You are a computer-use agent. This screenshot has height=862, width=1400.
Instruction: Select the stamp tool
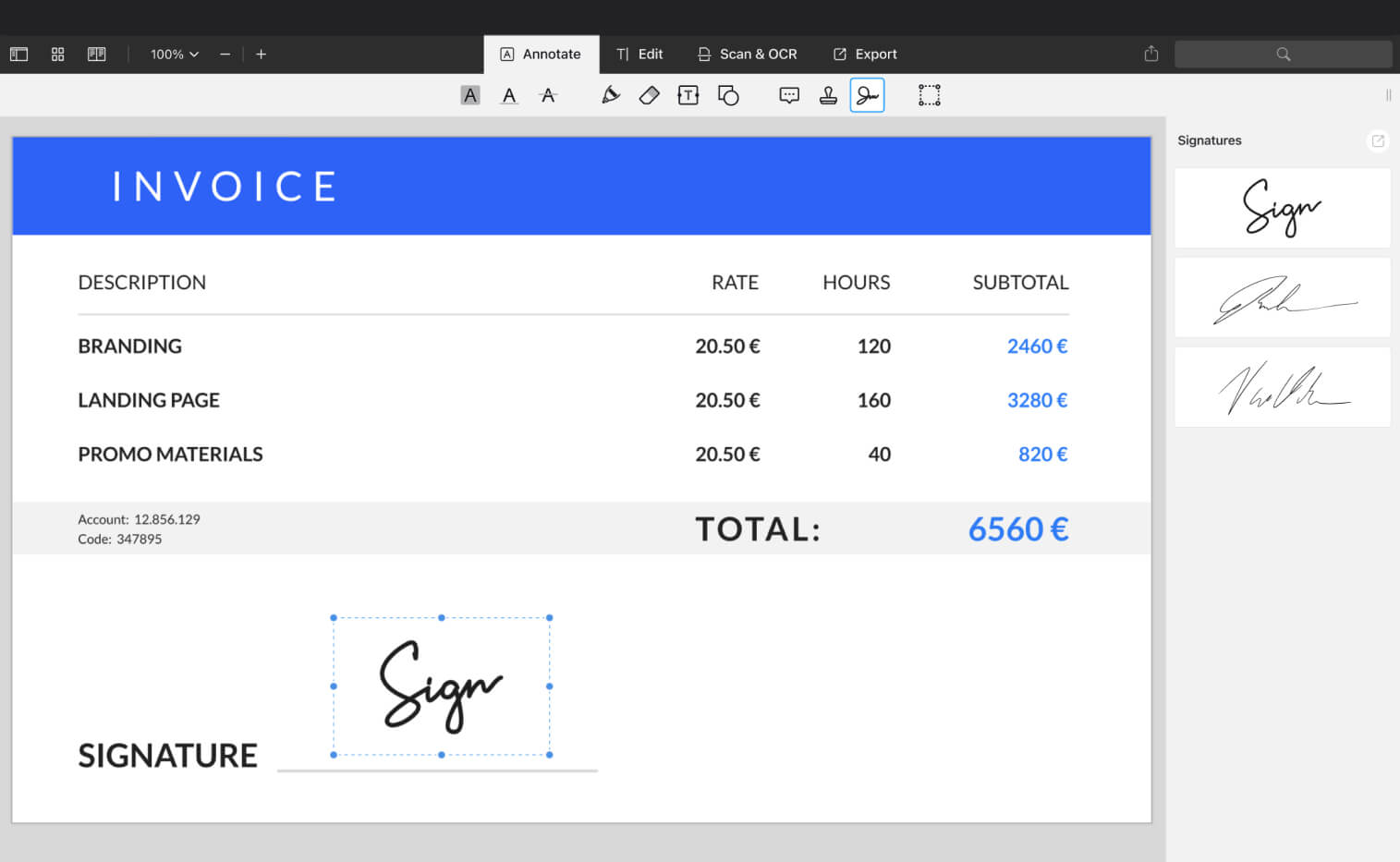click(828, 95)
